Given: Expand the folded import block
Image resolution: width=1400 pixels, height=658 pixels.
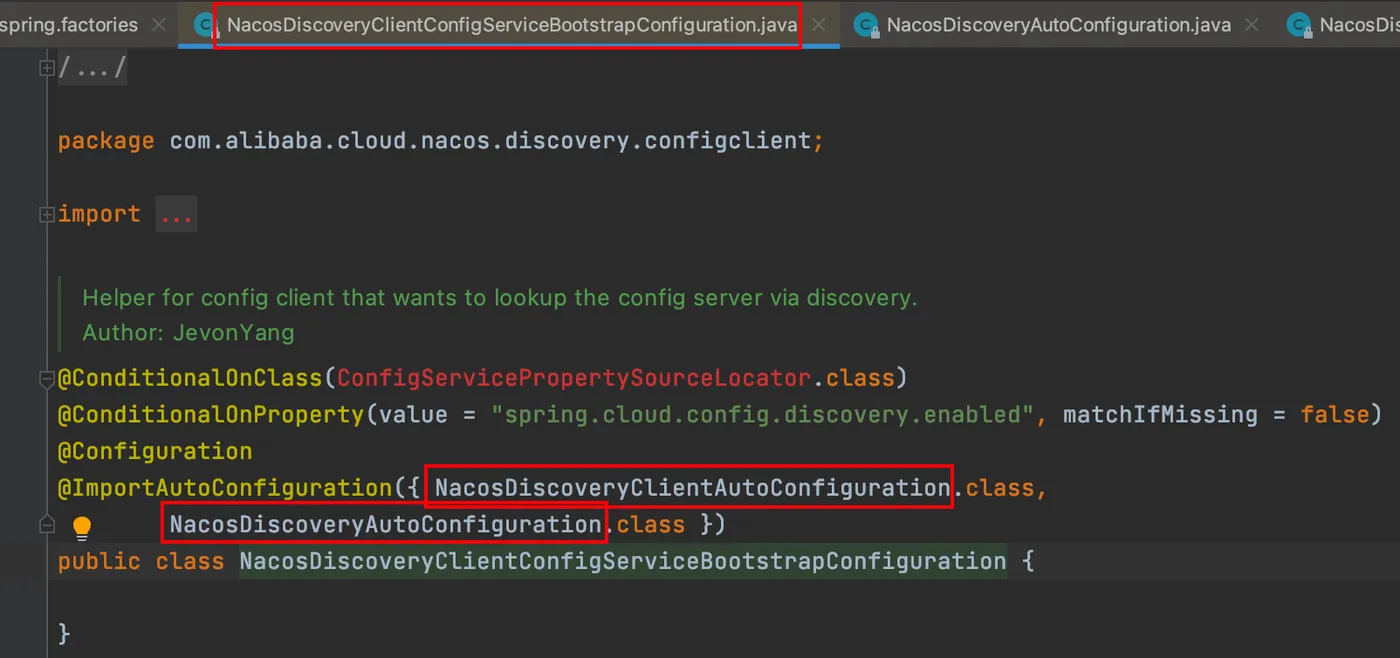Looking at the screenshot, I should pyautogui.click(x=46, y=214).
